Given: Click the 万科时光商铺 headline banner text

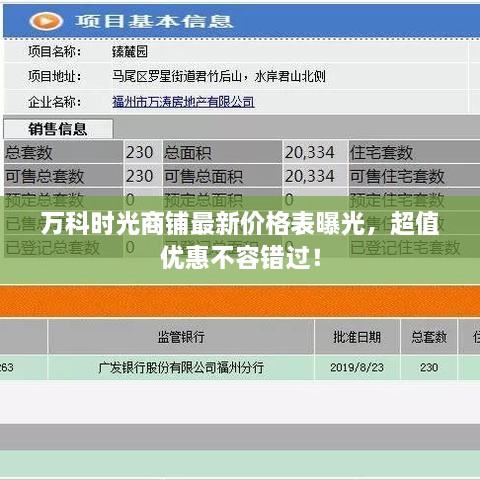Looking at the screenshot, I should pyautogui.click(x=240, y=240).
